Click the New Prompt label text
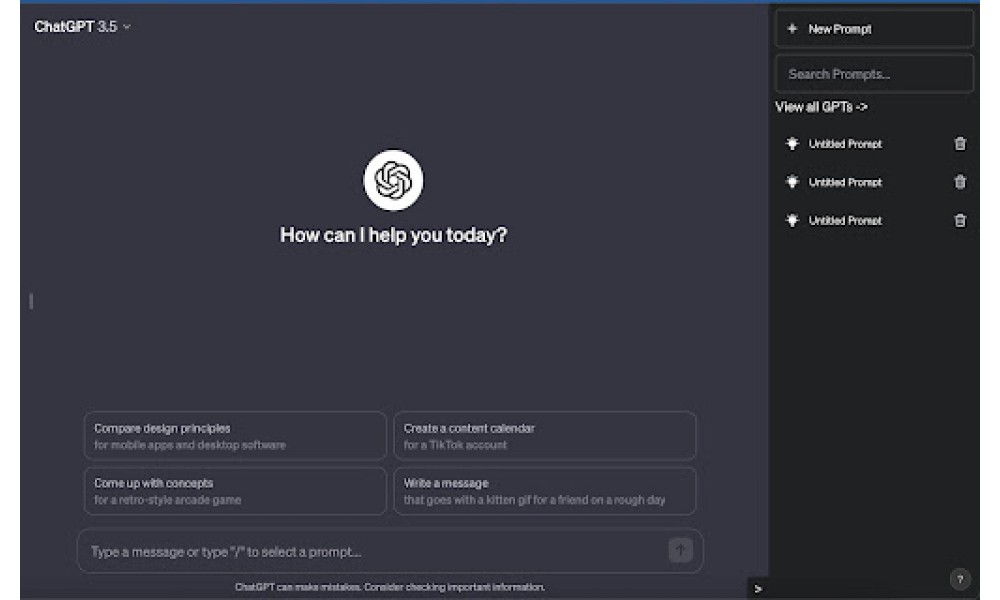1000x600 pixels. point(839,29)
